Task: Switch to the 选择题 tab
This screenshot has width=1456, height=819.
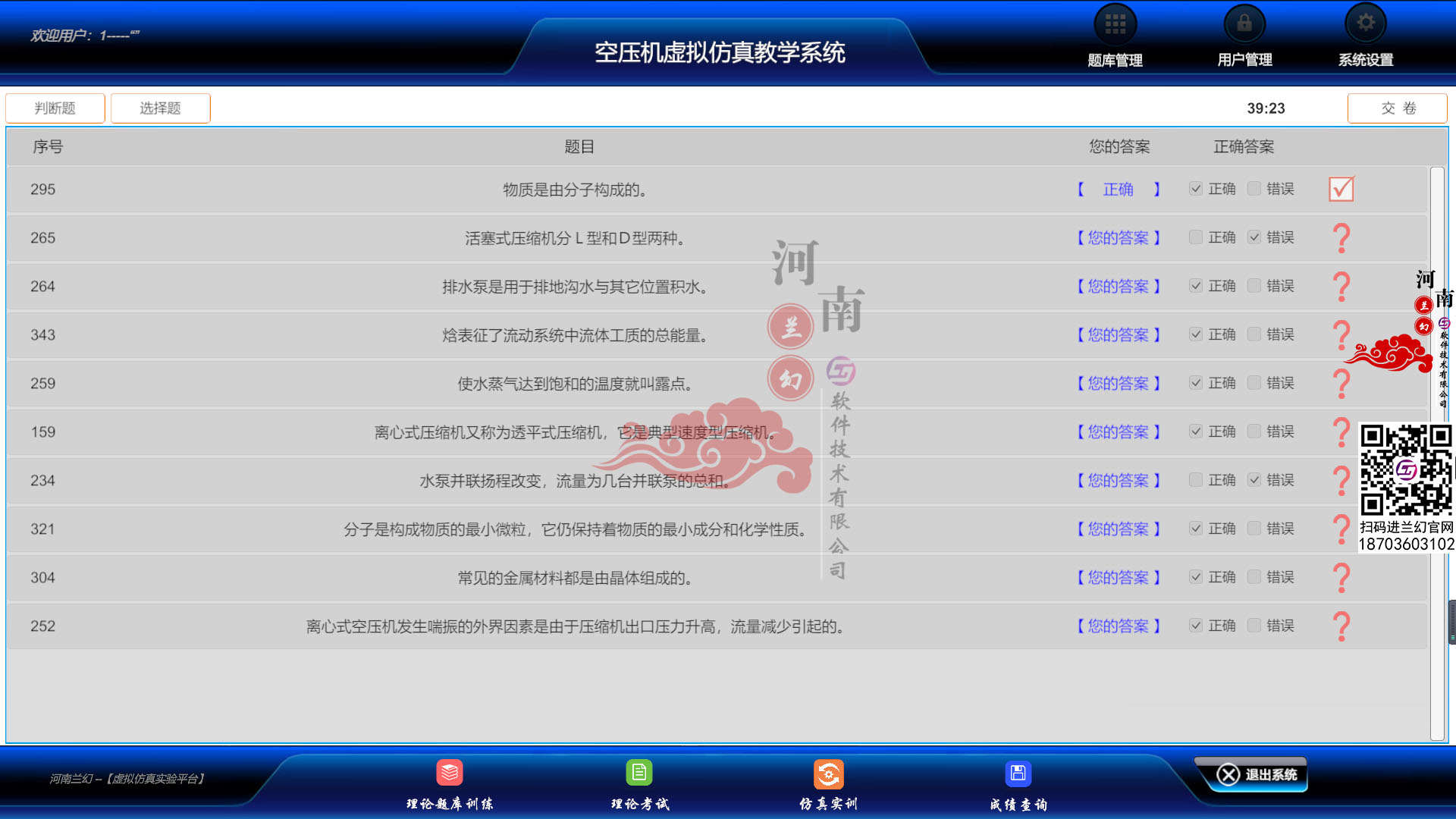Action: (160, 108)
